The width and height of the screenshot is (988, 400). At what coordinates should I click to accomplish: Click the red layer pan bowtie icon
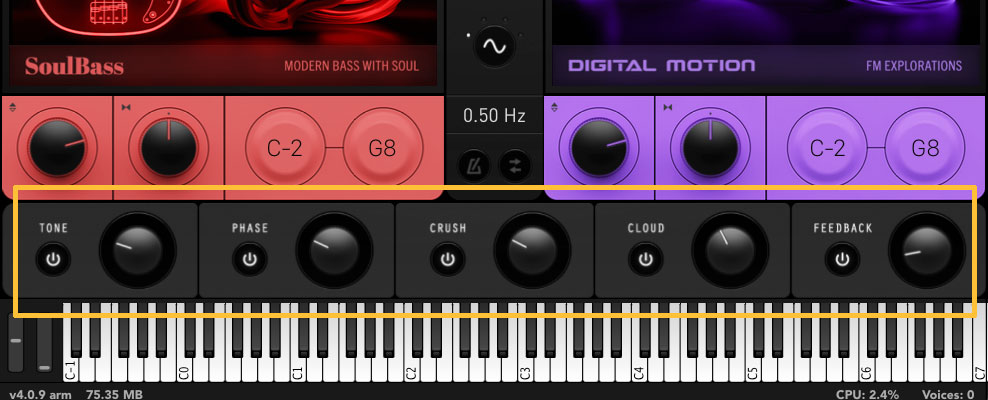tap(125, 108)
